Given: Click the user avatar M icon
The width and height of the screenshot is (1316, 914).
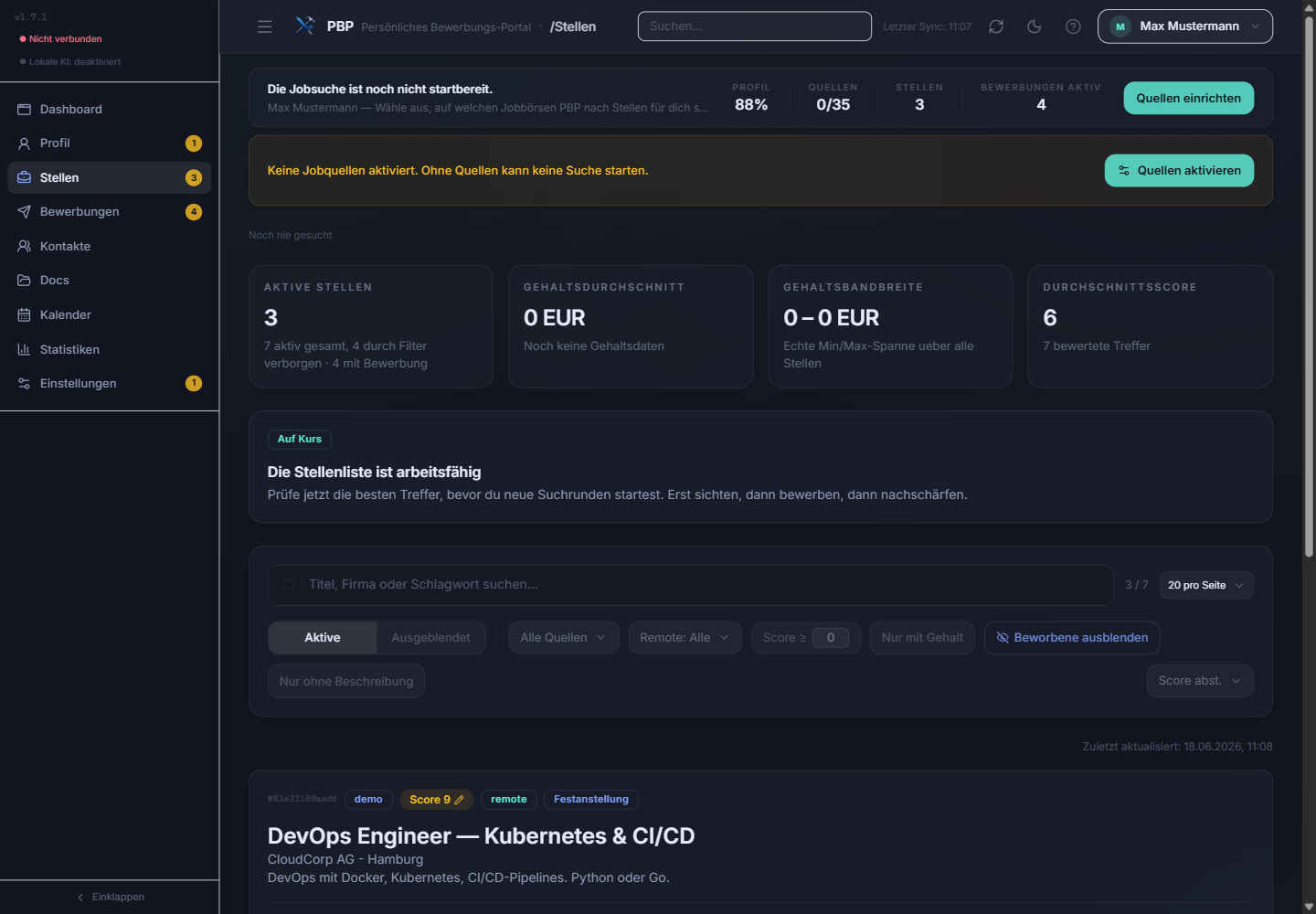Looking at the screenshot, I should (x=1120, y=27).
